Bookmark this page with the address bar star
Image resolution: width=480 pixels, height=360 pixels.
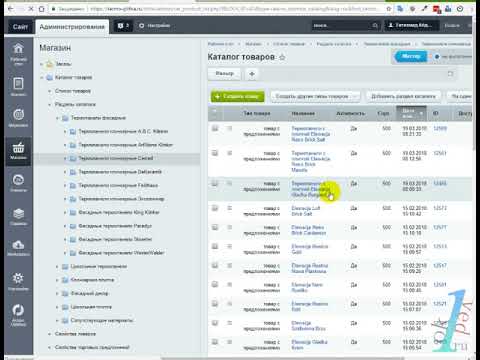point(388,9)
